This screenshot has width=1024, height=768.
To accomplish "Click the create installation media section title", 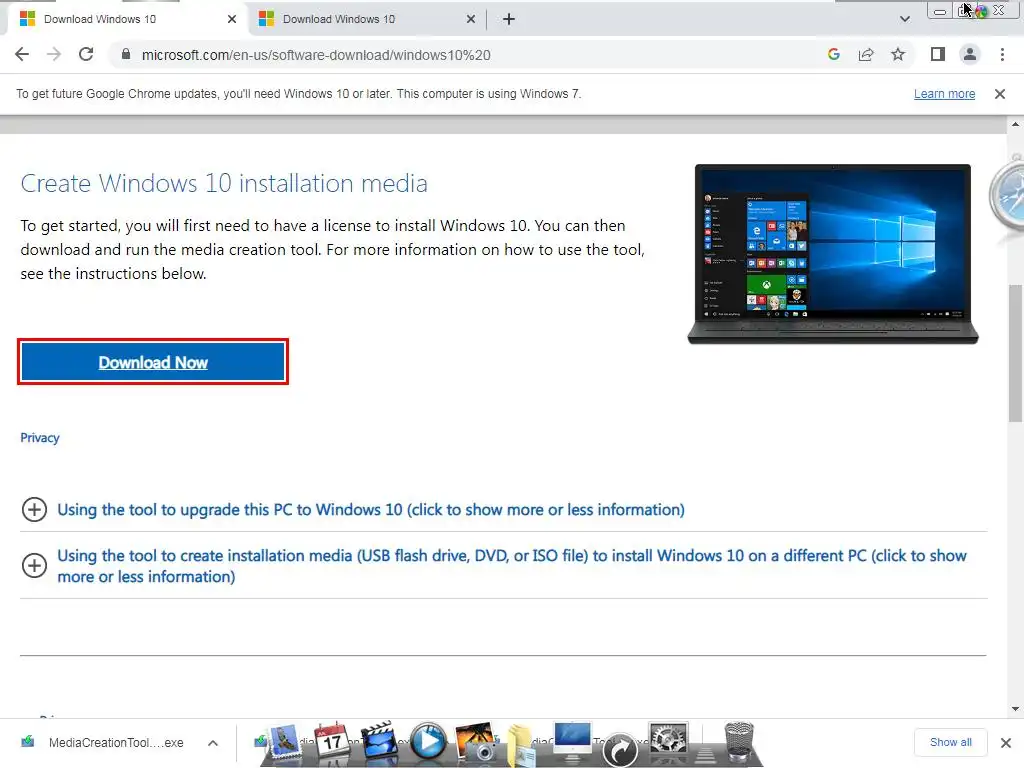I will (512, 566).
